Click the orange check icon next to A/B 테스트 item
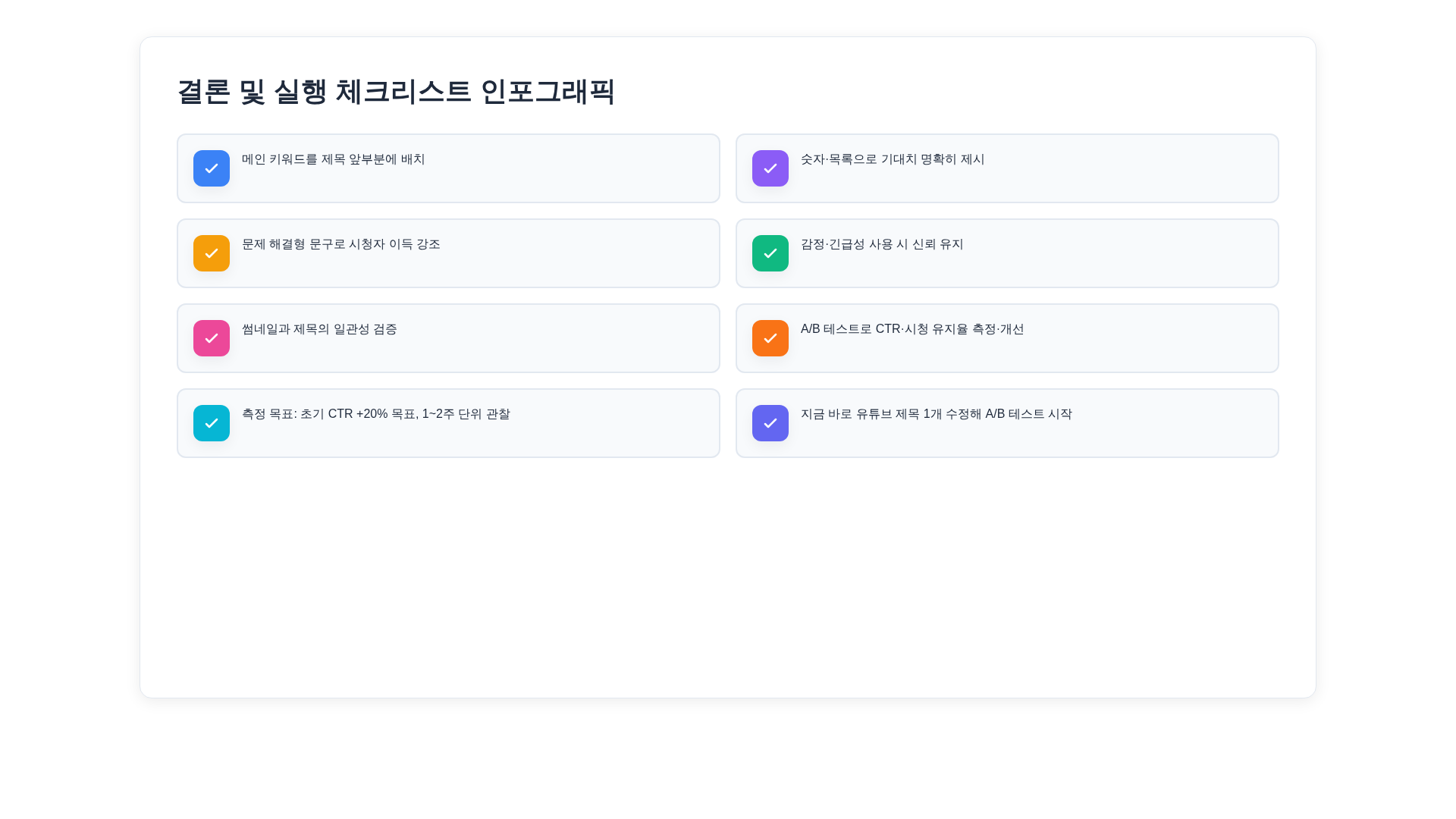 click(x=770, y=338)
